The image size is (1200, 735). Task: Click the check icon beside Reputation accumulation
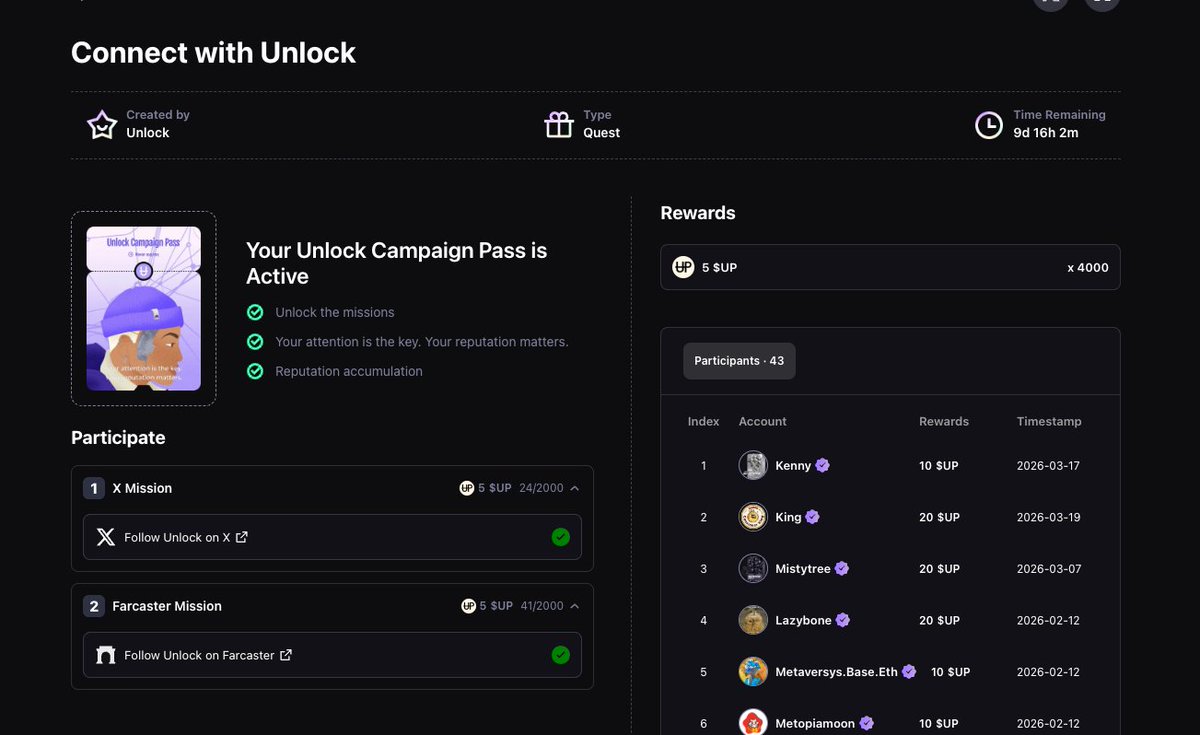pos(255,371)
